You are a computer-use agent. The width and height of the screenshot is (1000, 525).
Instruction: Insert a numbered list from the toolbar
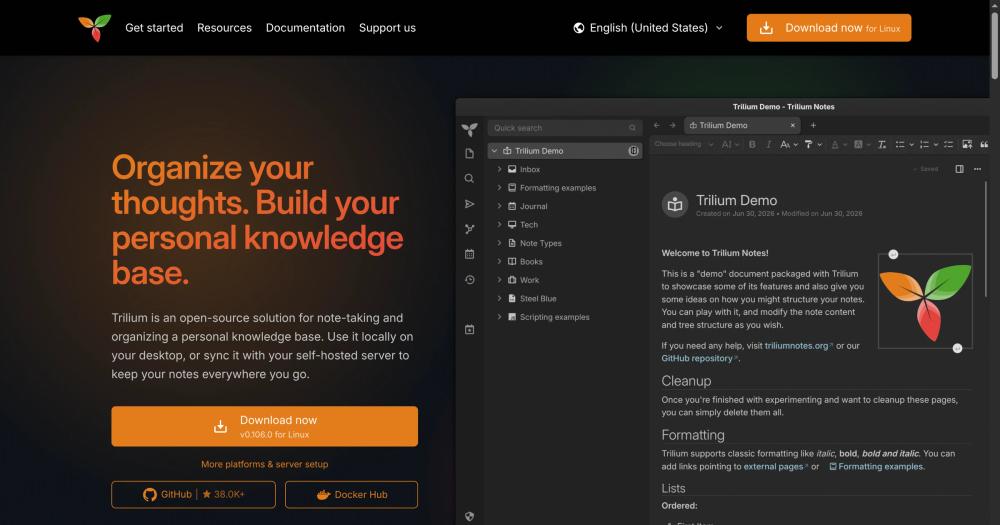tap(924, 144)
